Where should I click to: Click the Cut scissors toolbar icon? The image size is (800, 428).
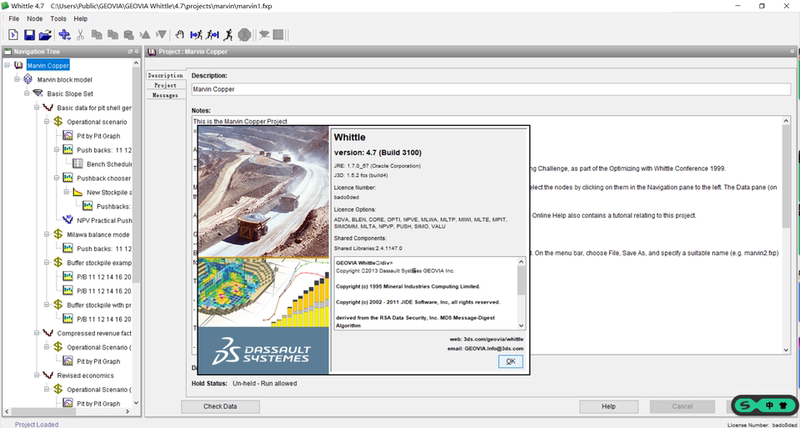coord(80,35)
